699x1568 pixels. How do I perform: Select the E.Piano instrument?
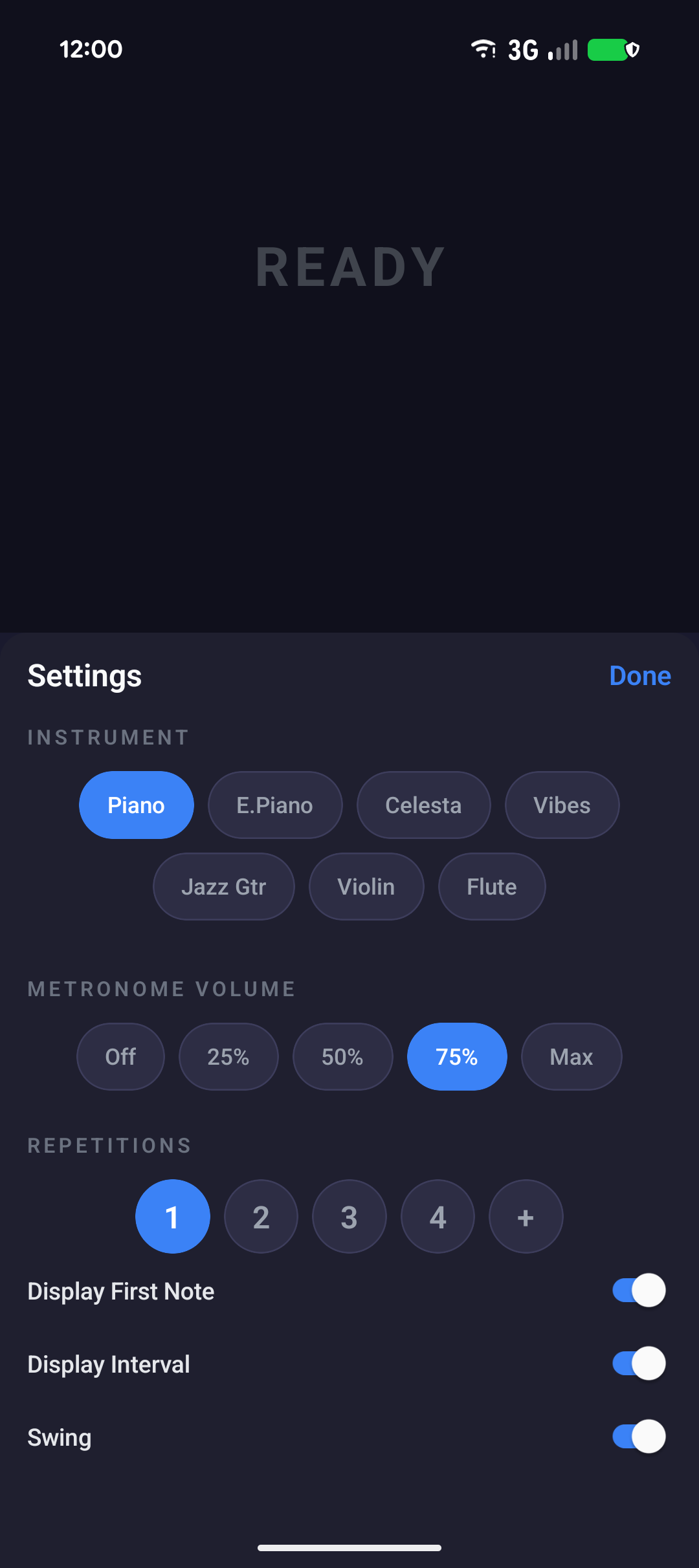coord(274,805)
